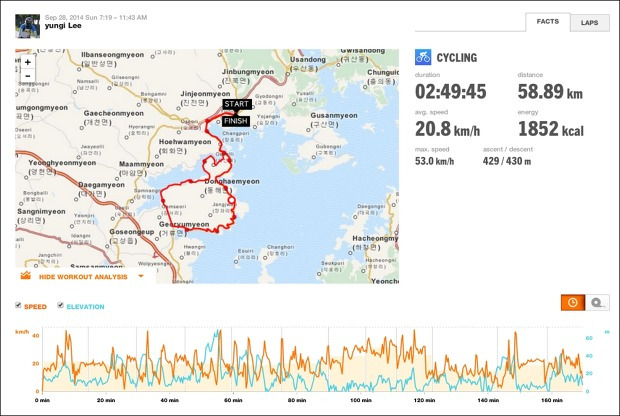Click the START marker on map
620x416 pixels.
236,104
